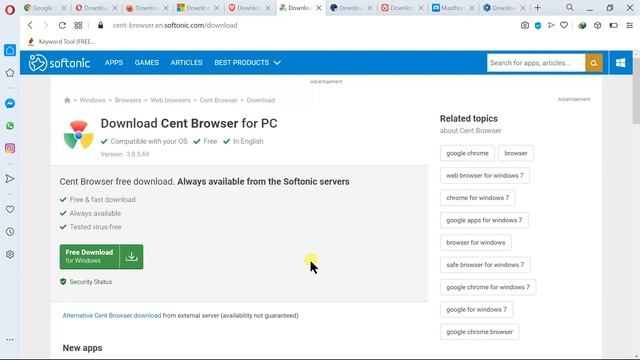
Task: Open the extensions cube icon
Action: [x=598, y=25]
